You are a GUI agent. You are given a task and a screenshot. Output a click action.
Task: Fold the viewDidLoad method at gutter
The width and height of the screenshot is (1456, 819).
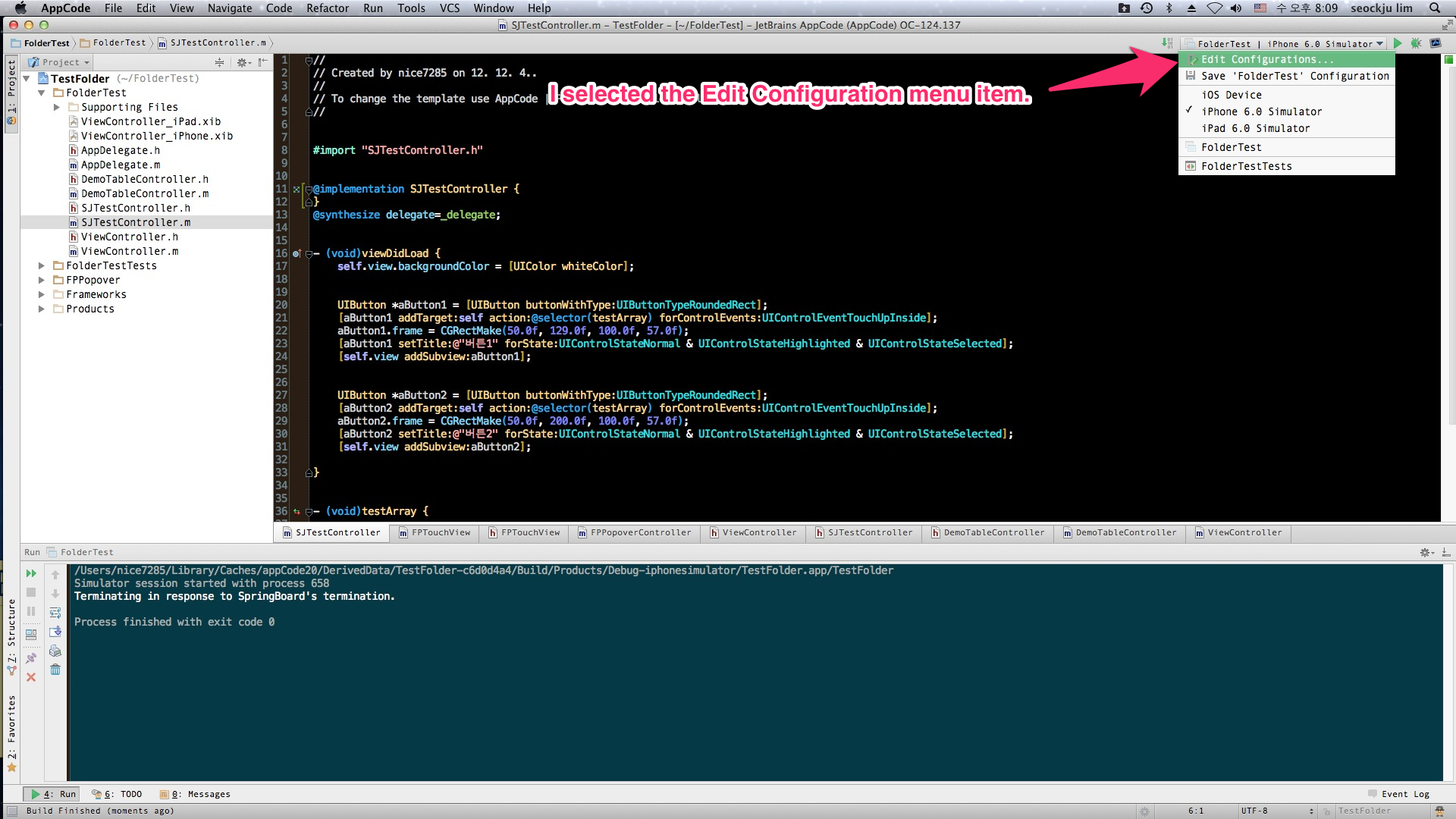309,254
